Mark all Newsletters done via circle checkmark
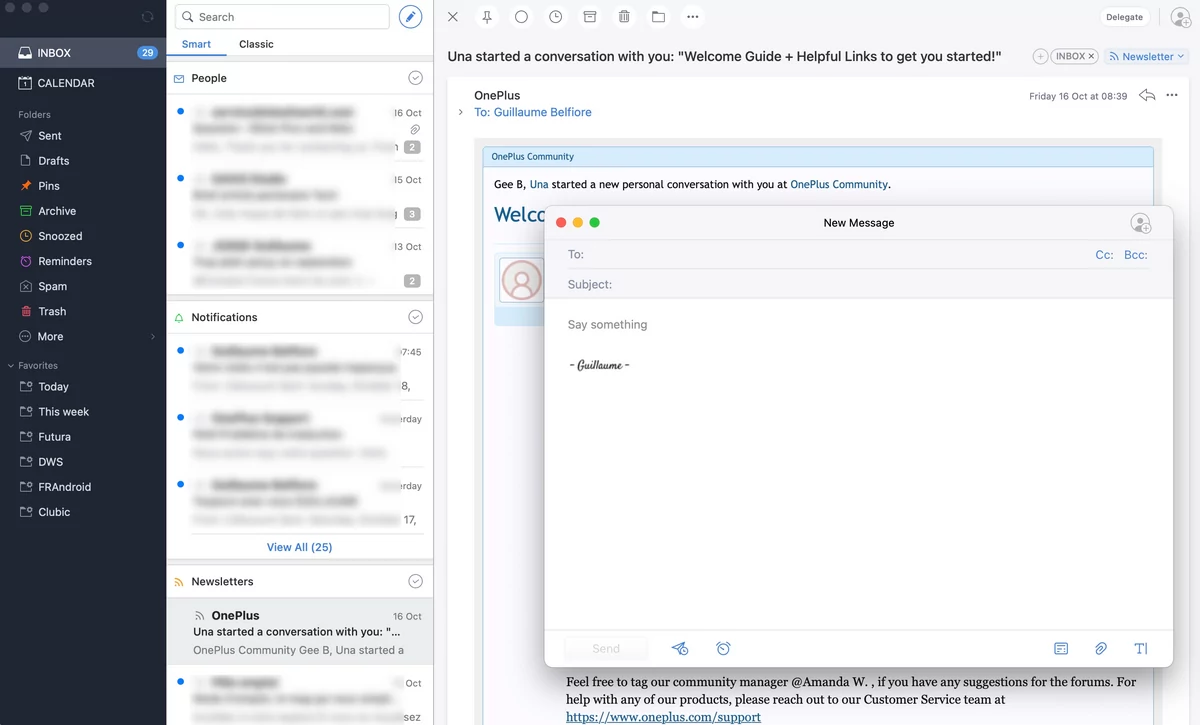The width and height of the screenshot is (1200, 725). click(x=415, y=581)
